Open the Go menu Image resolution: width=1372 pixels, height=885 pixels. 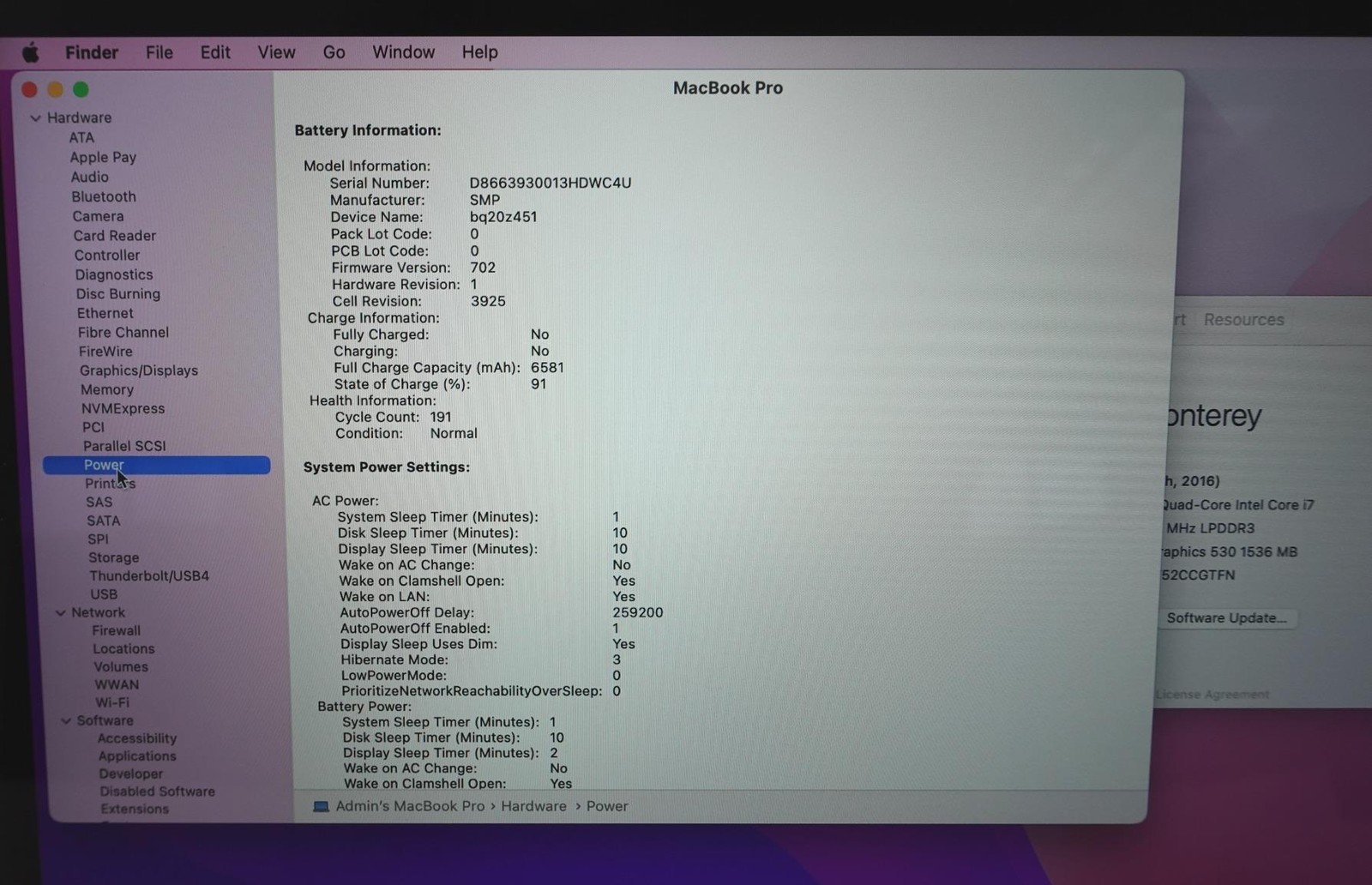[x=334, y=52]
